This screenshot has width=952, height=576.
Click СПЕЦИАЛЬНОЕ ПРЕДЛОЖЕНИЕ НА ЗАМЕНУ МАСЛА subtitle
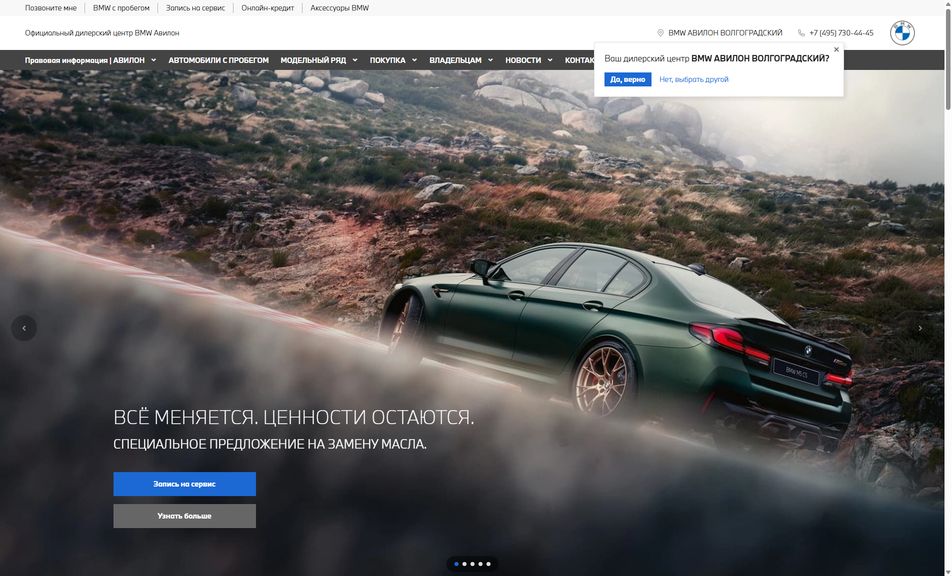click(x=270, y=444)
